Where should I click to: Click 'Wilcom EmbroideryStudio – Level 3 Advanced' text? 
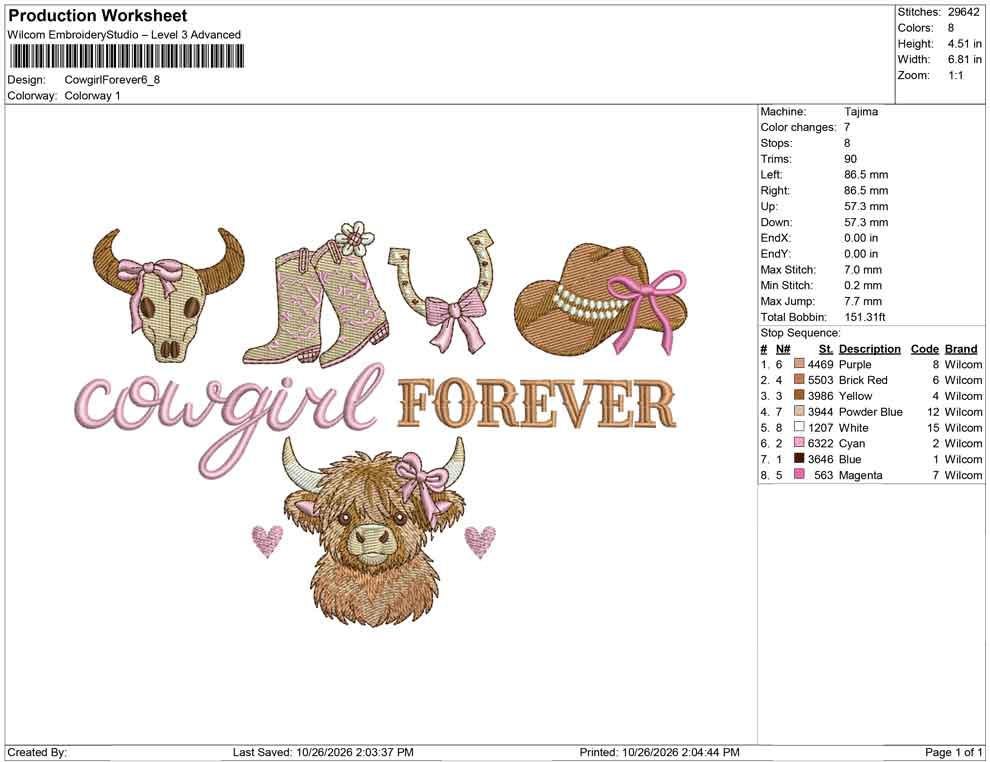coord(124,35)
